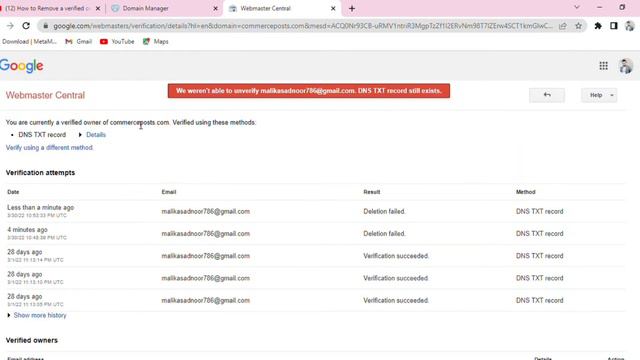Open the YouTube bookmark
This screenshot has height=360, width=640.
pyautogui.click(x=117, y=41)
